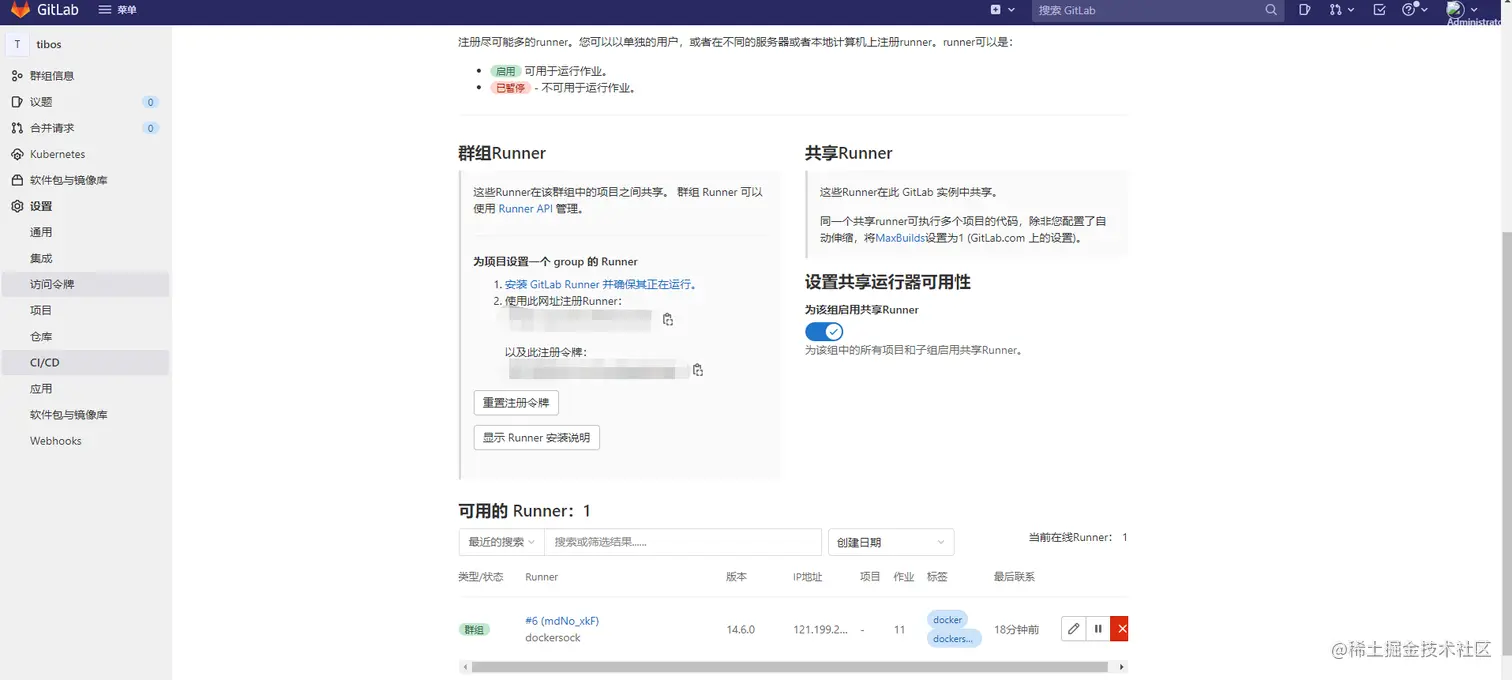1512x680 pixels.
Task: Open the 菜单 hamburger menu
Action: (x=118, y=10)
